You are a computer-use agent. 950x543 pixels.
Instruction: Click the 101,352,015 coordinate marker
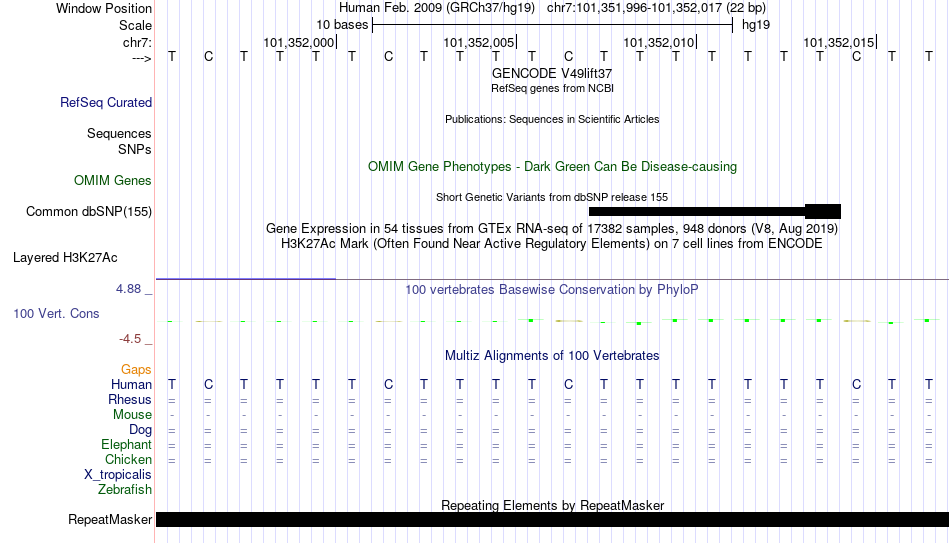pos(839,42)
